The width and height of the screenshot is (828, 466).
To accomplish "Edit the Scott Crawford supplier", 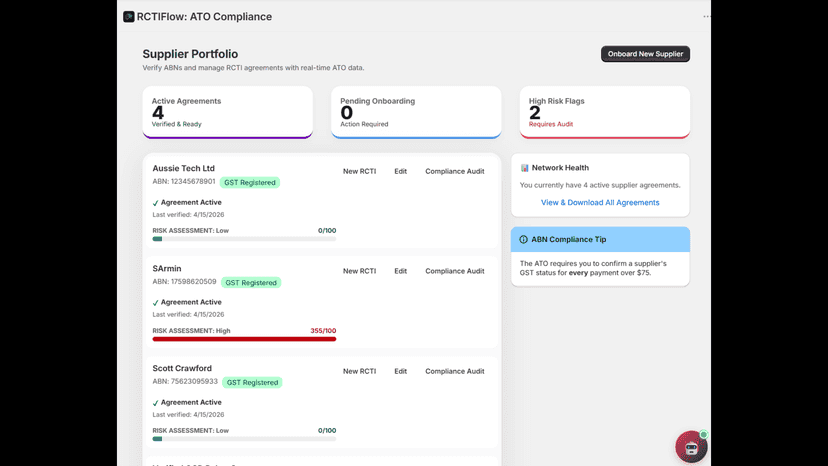I will (400, 371).
